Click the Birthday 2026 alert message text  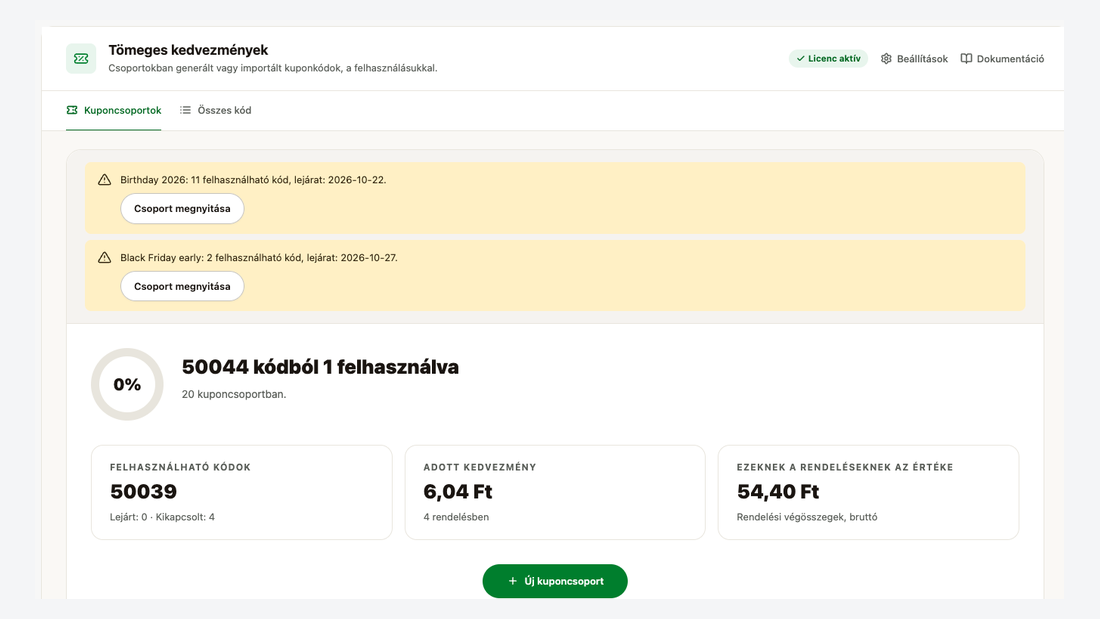[253, 180]
